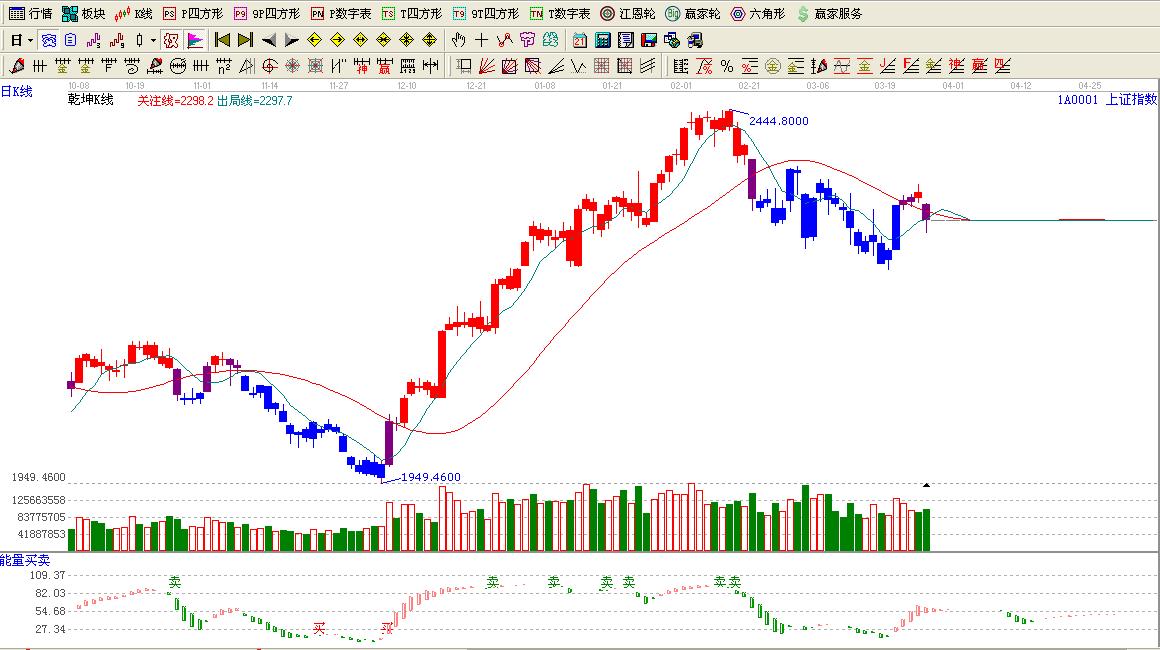Screen dimensions: 1160x650
Task: Jump to first bar with skip-back arrow
Action: [x=222, y=40]
